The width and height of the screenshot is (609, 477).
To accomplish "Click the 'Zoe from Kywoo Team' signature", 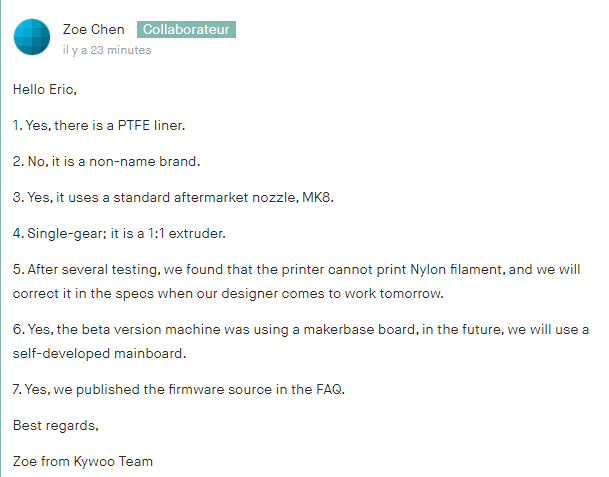I will tap(83, 461).
